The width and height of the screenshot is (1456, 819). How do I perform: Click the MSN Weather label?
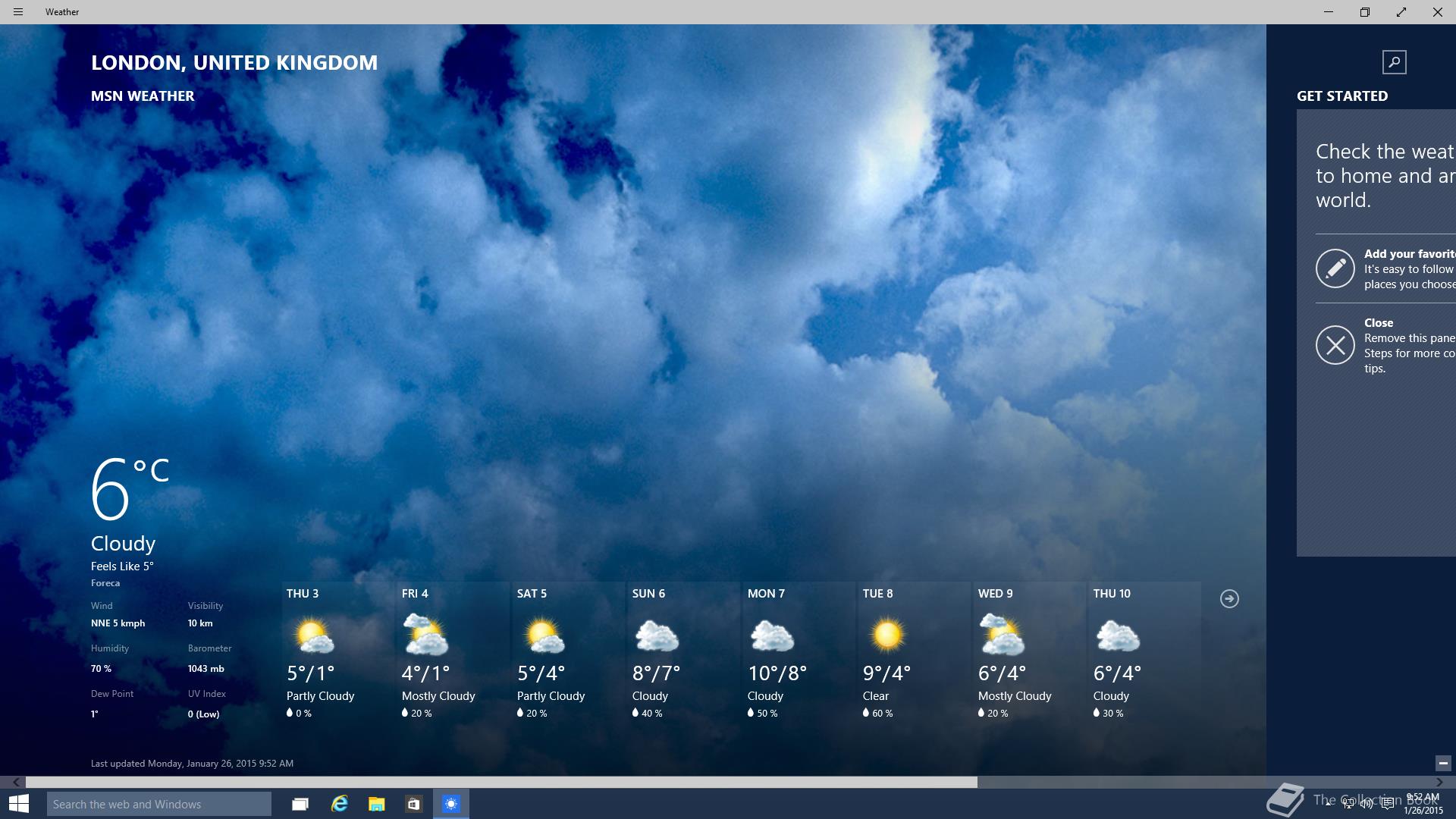[143, 96]
